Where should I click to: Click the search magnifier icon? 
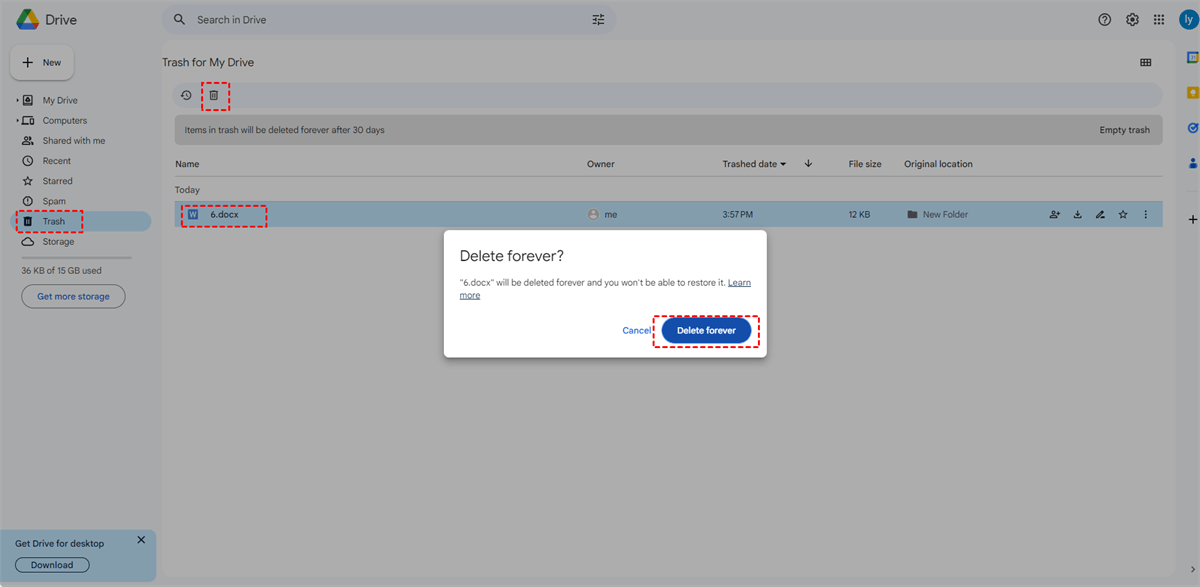pos(180,19)
